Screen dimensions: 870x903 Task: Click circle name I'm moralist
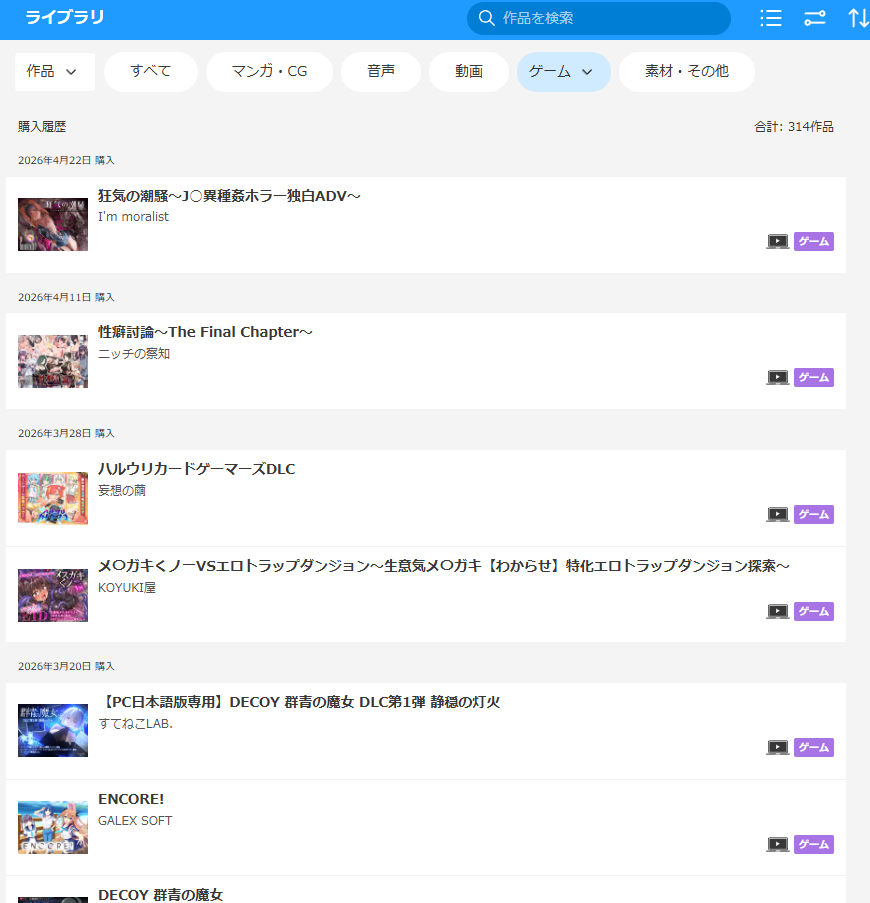[x=133, y=217]
